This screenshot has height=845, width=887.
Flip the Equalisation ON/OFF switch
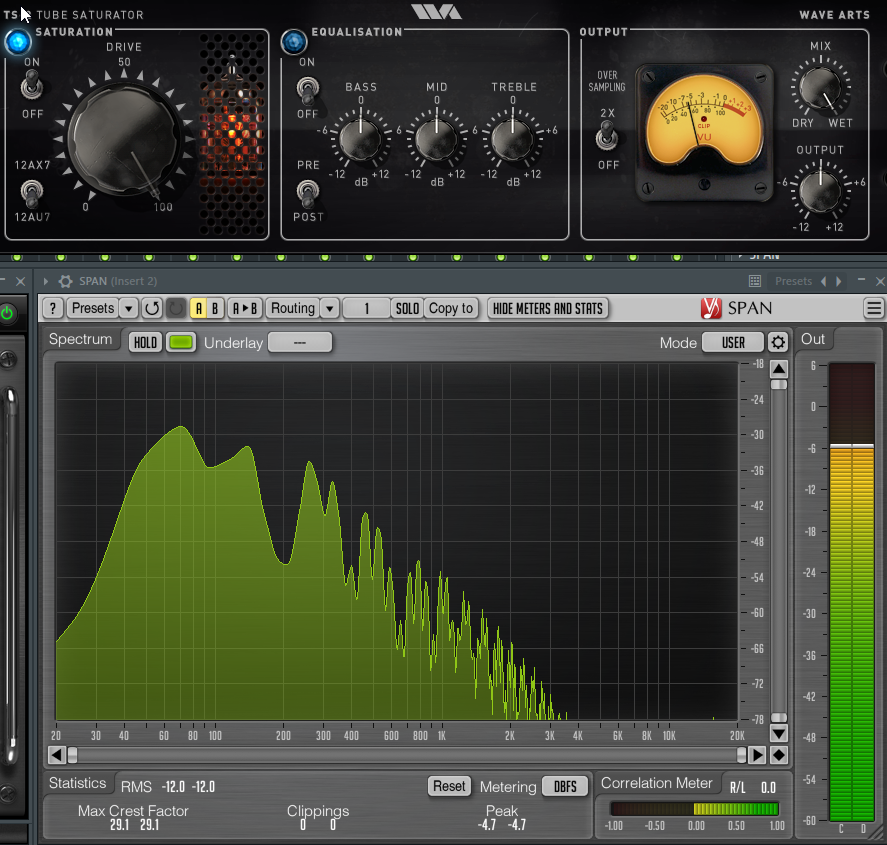coord(308,89)
